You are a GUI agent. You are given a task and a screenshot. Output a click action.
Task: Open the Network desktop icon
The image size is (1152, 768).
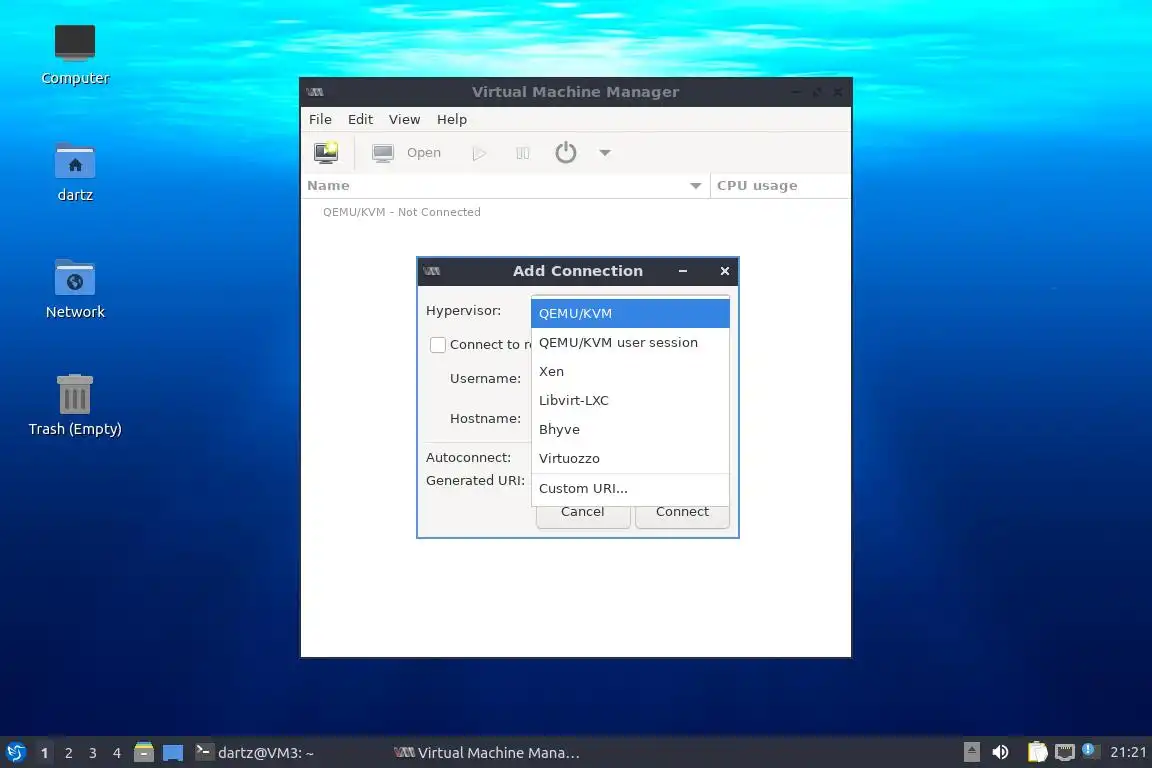pyautogui.click(x=75, y=290)
